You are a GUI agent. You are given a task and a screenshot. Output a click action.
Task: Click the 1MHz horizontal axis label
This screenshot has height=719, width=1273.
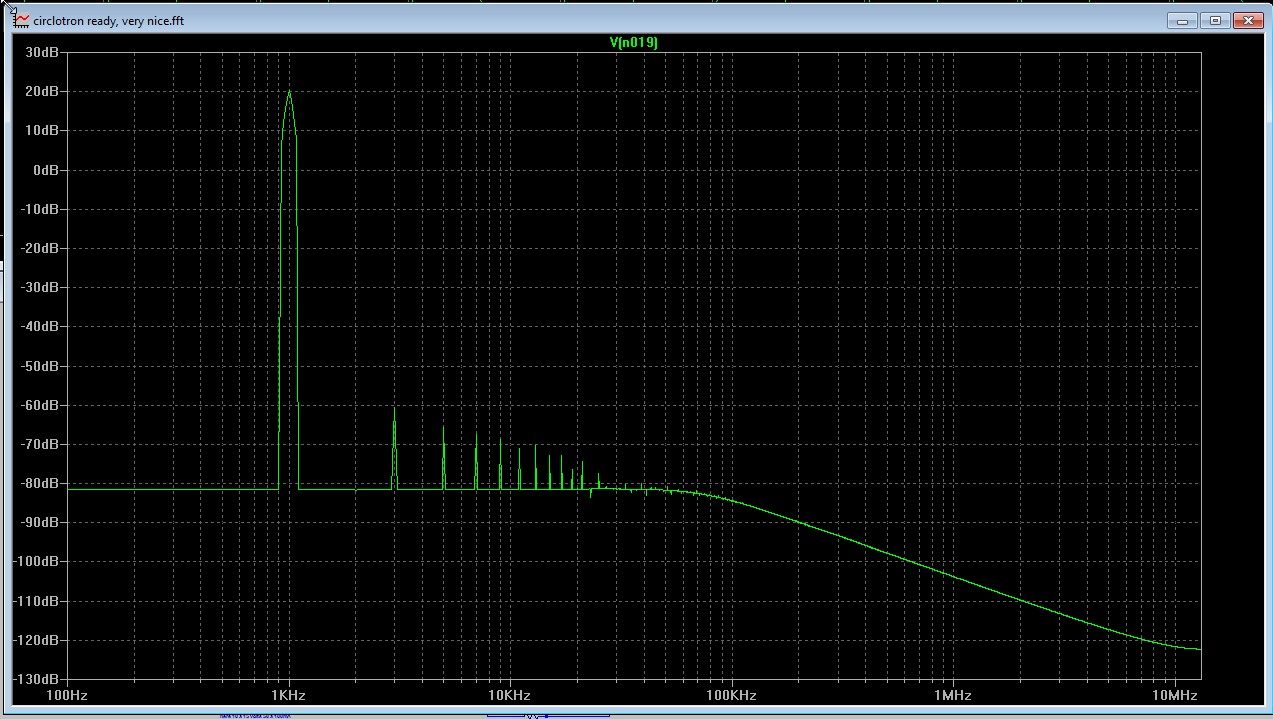coord(953,695)
